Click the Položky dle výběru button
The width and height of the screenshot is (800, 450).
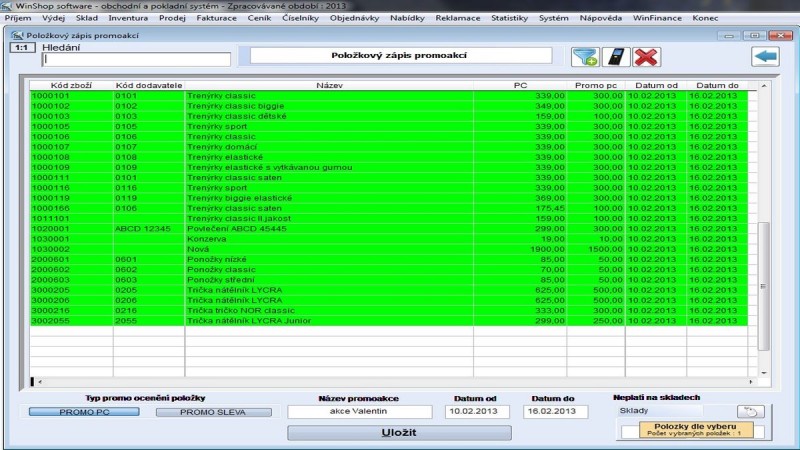[694, 430]
